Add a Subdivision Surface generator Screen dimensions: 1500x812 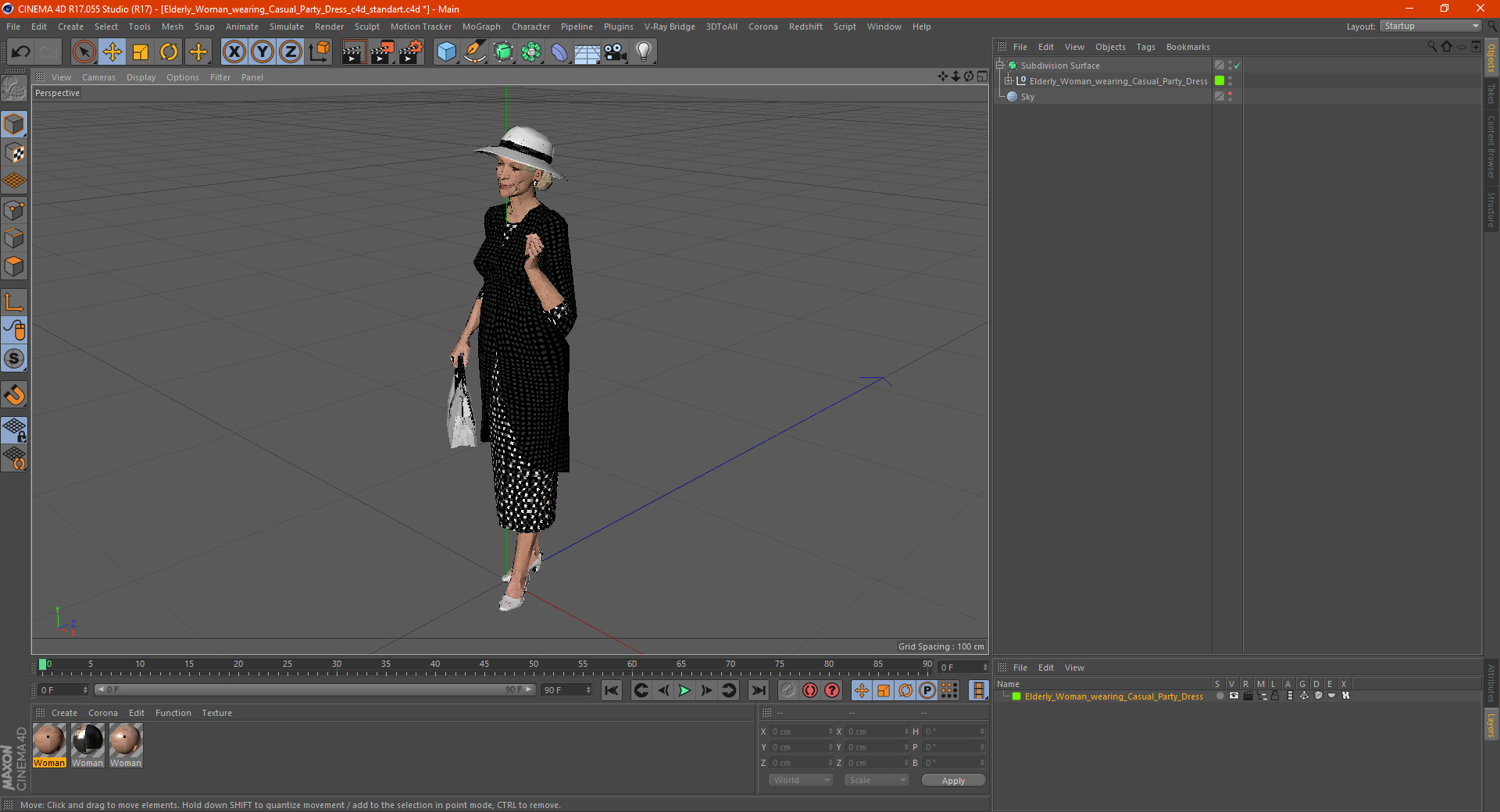[503, 52]
